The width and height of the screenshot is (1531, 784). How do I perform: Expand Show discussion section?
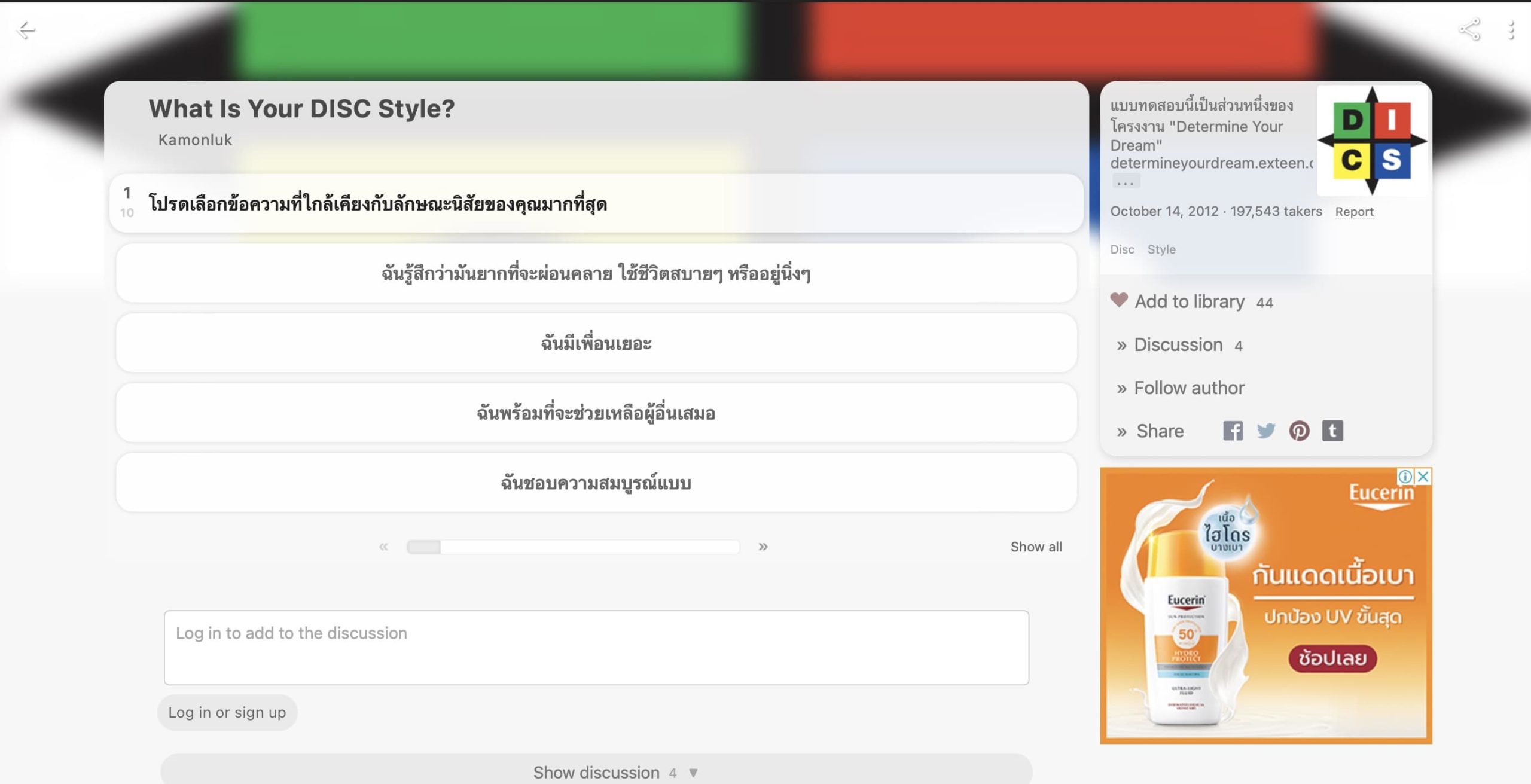pyautogui.click(x=596, y=771)
